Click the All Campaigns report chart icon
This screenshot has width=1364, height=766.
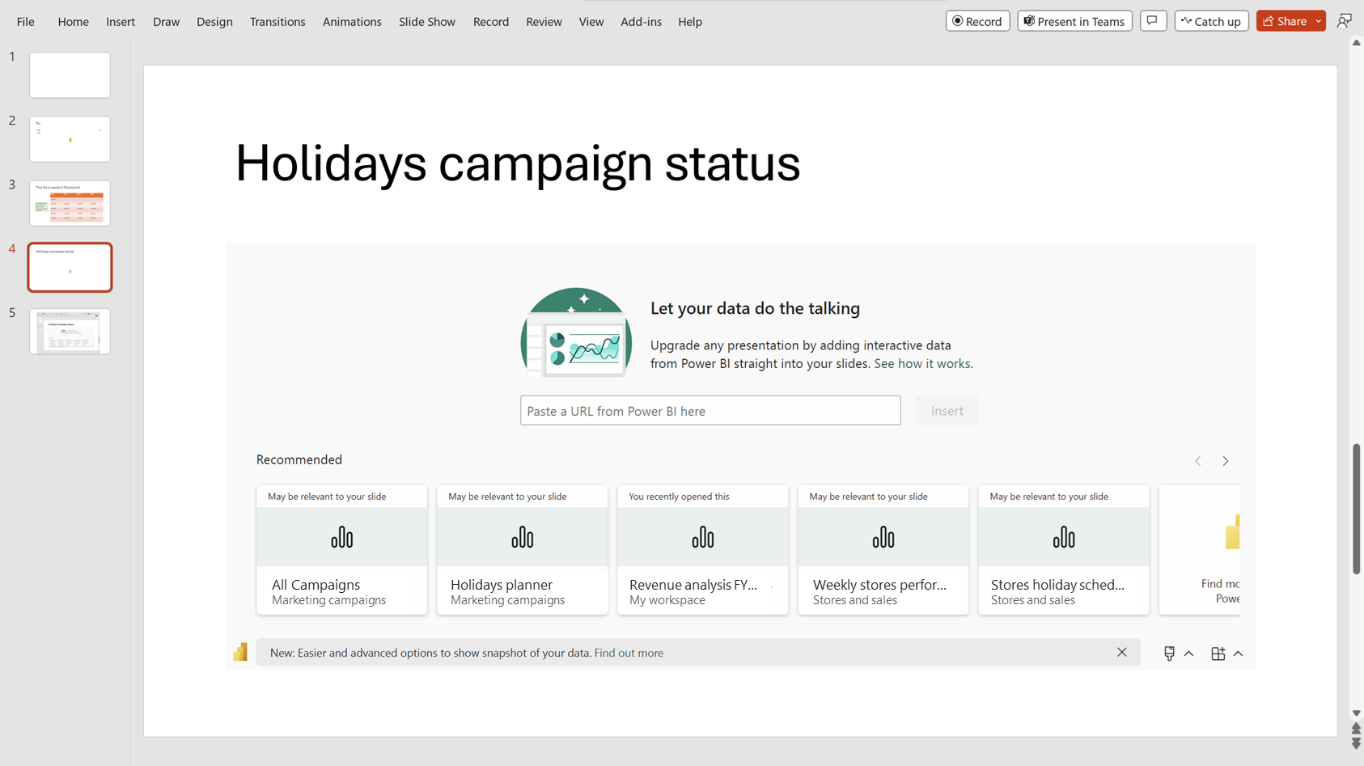[342, 538]
